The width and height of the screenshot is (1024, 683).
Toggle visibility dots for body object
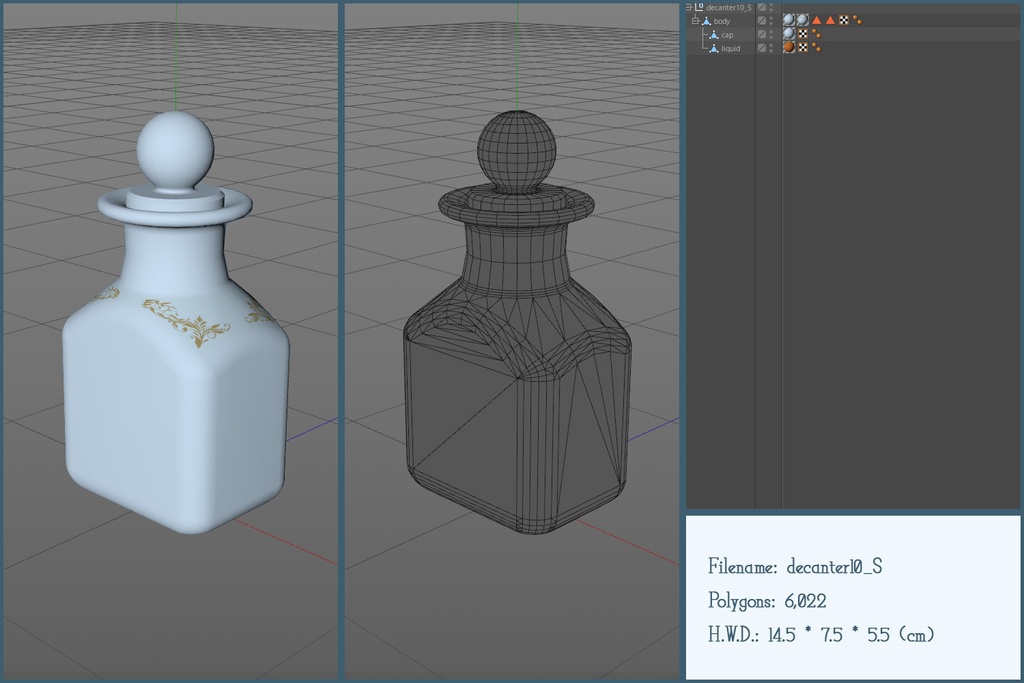tap(771, 21)
